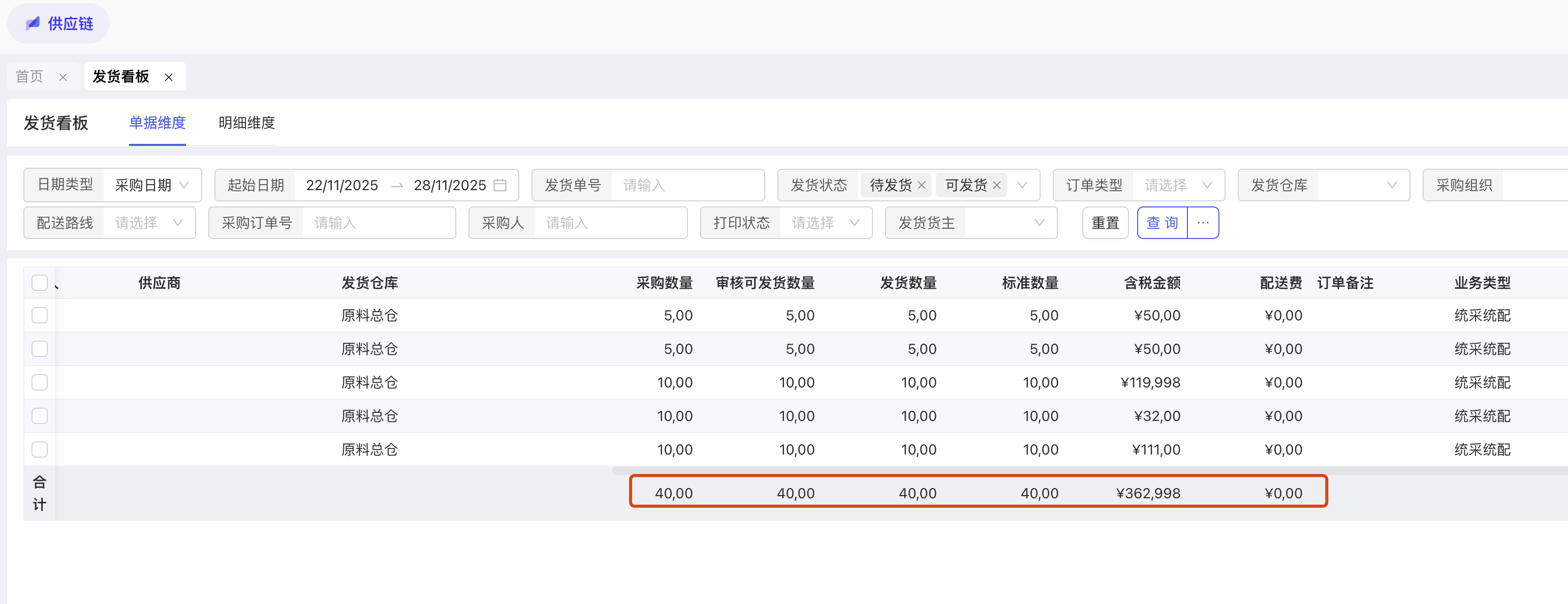Open more query options ellipsis button

1203,223
